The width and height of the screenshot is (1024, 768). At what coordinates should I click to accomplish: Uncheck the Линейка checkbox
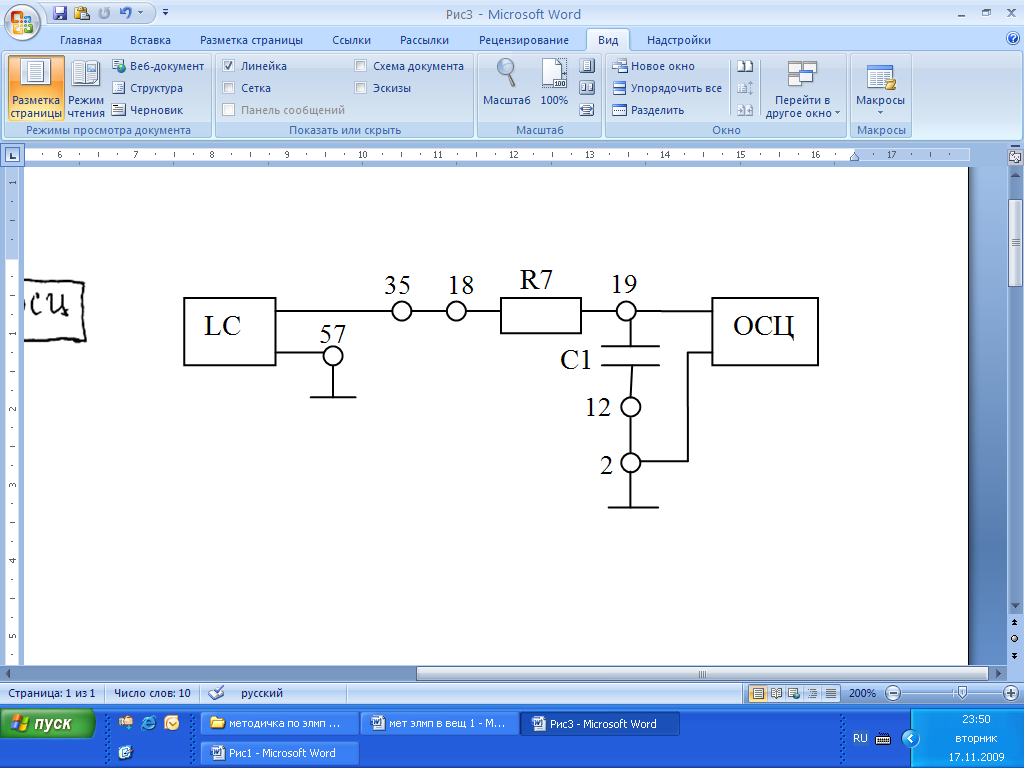(229, 66)
